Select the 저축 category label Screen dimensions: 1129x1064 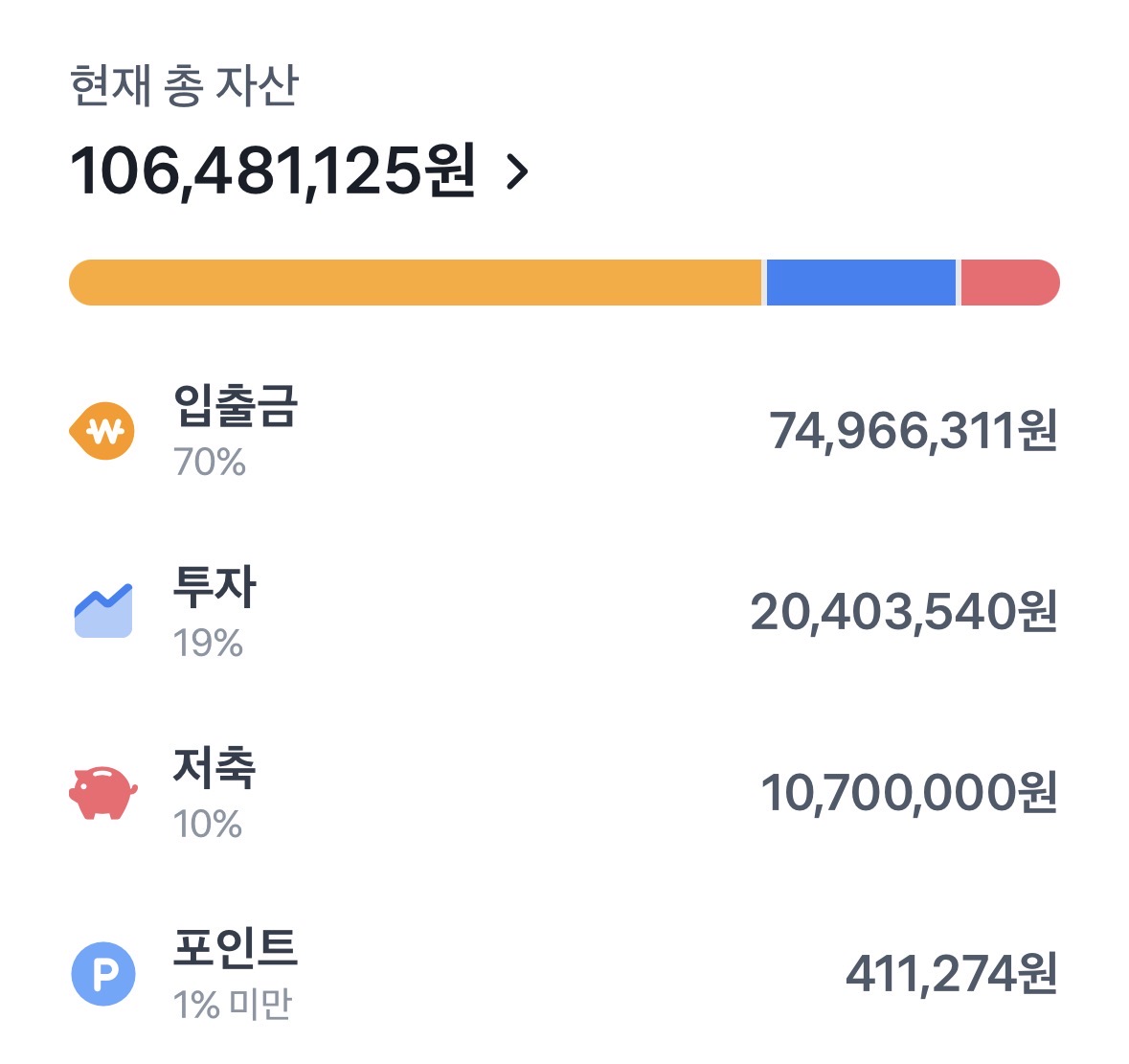215,767
